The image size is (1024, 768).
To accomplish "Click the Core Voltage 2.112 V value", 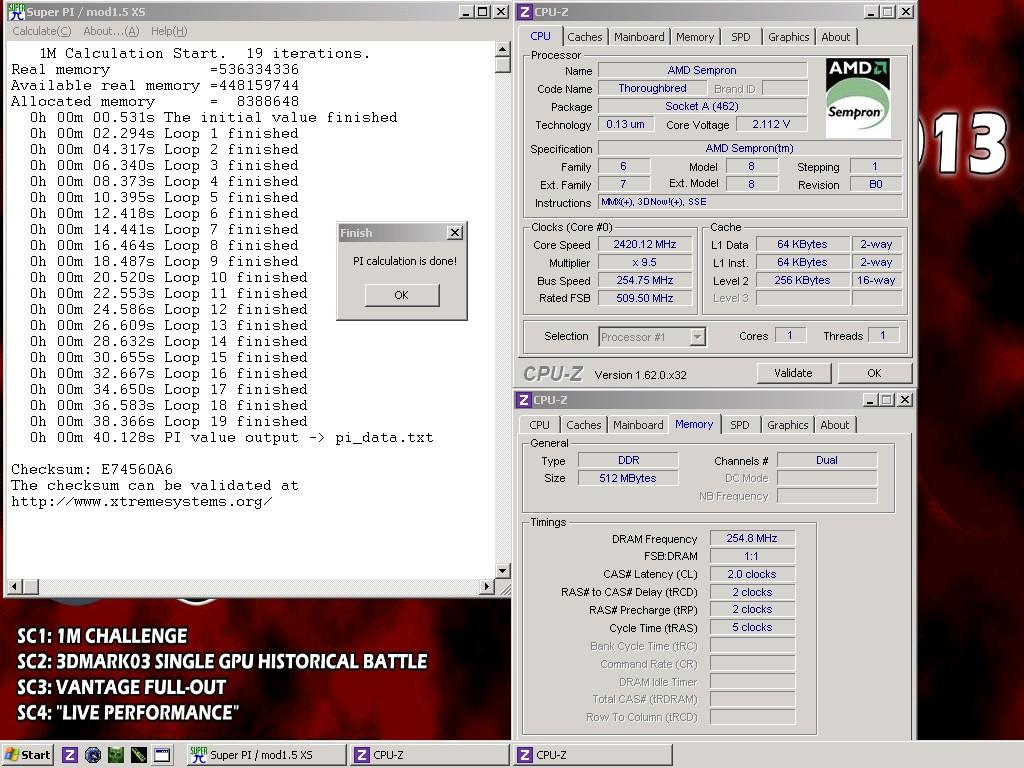I will (771, 124).
